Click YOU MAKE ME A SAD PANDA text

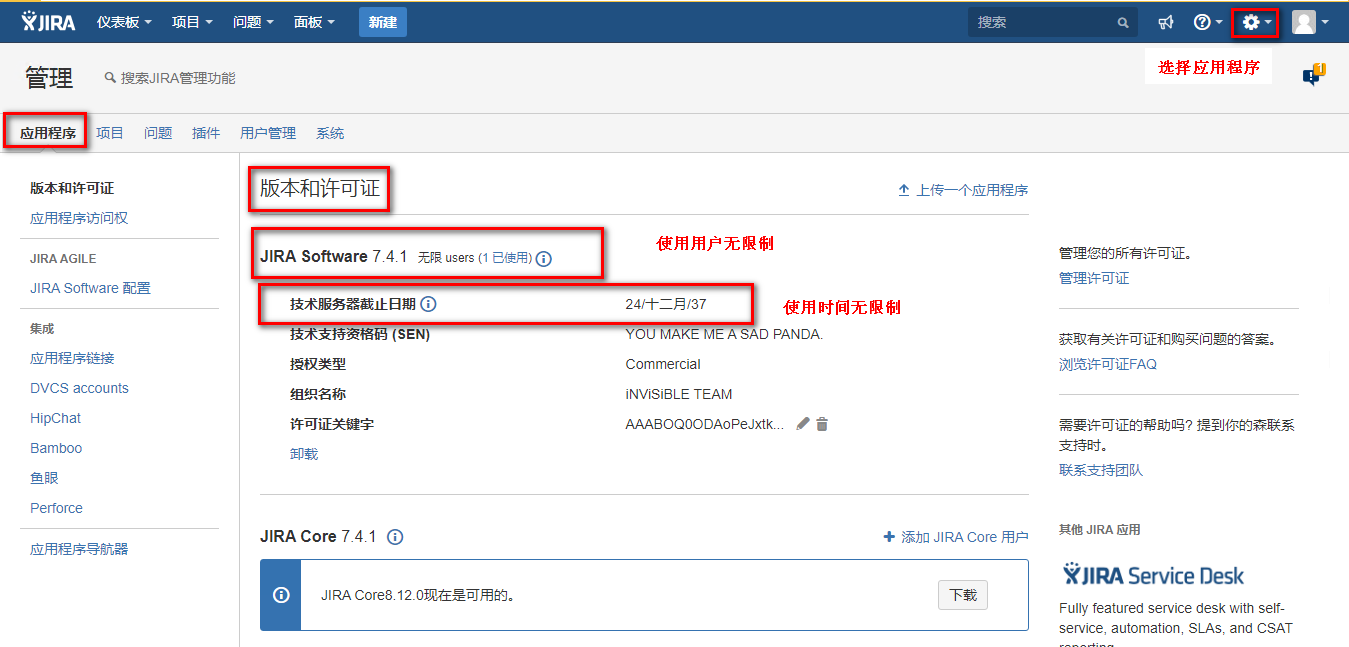[724, 334]
